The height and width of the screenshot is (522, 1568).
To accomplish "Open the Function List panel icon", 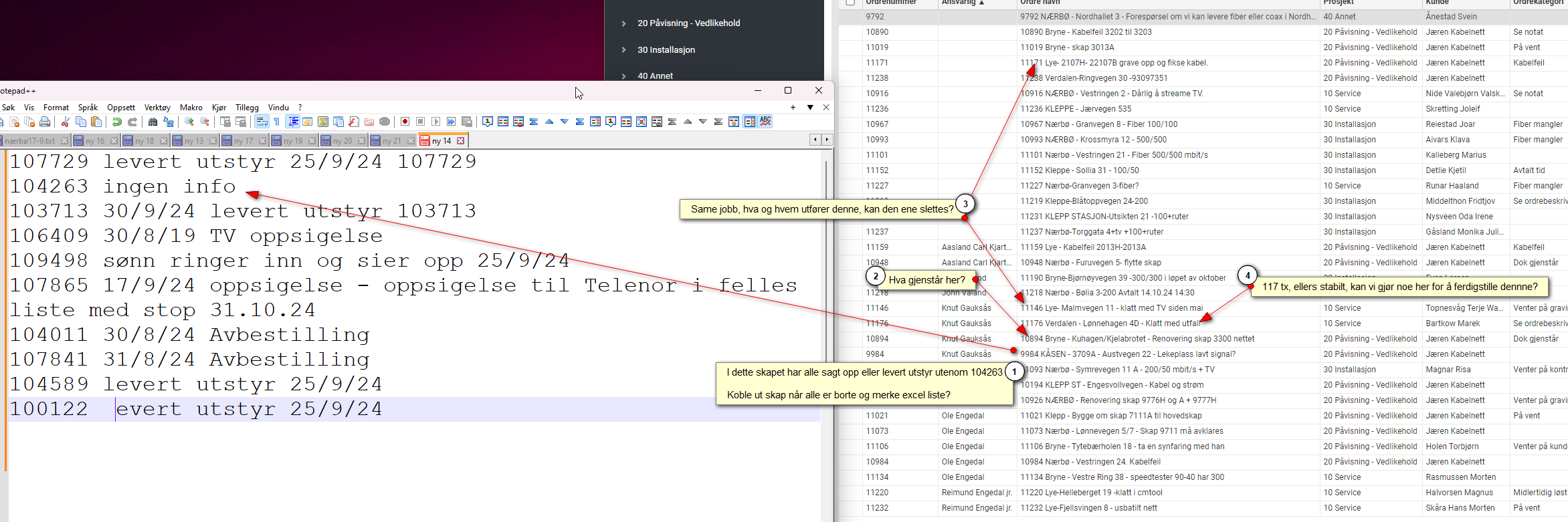I will [354, 122].
